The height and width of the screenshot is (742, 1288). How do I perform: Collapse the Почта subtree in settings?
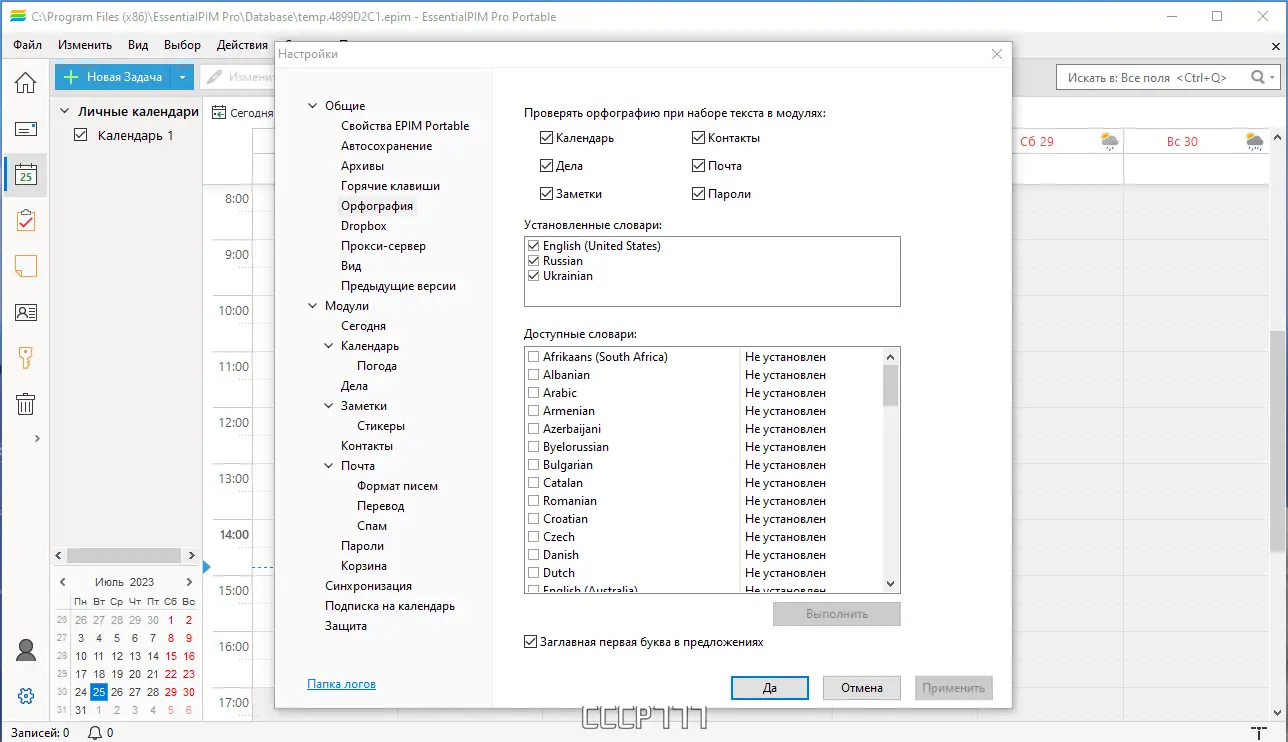[329, 466]
